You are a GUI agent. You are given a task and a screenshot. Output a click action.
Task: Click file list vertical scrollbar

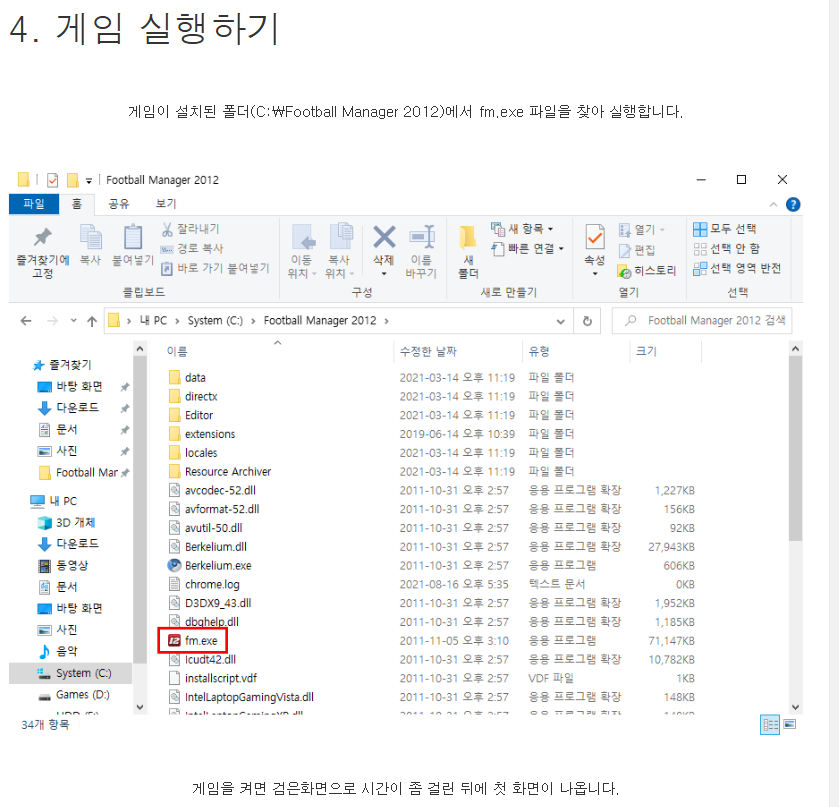tap(795, 450)
